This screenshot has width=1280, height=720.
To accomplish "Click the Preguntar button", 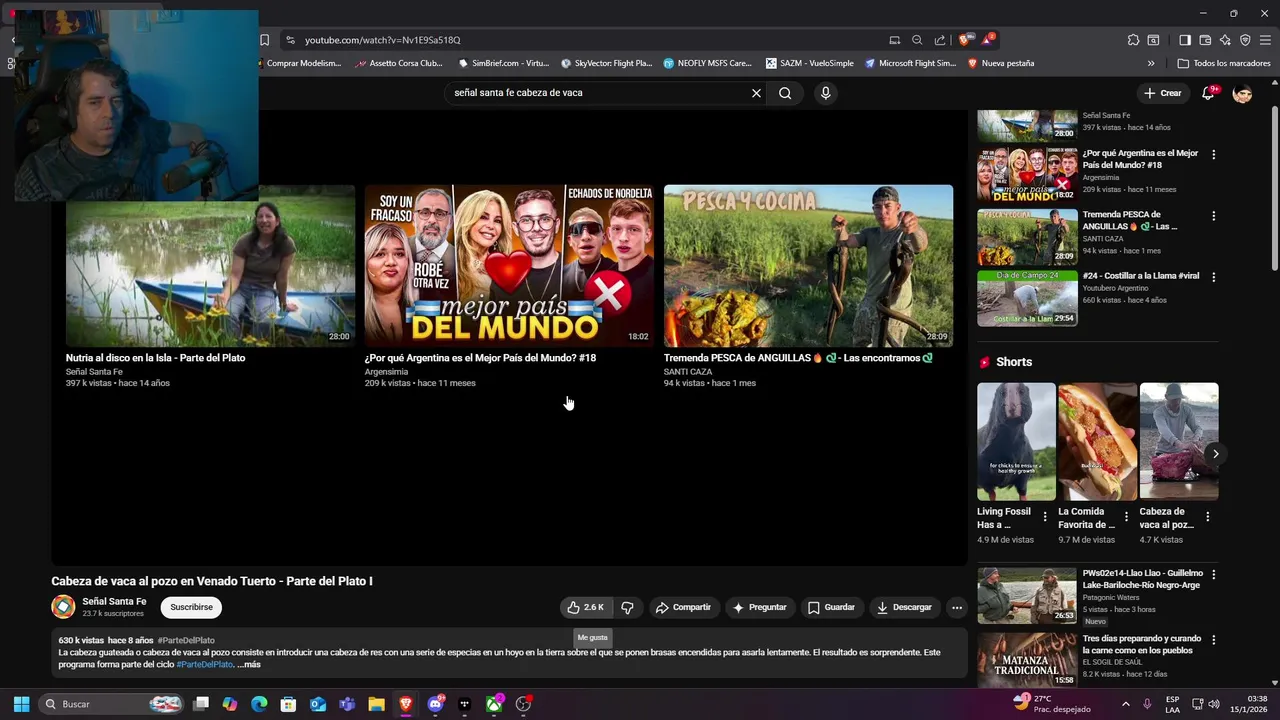I will [x=760, y=607].
